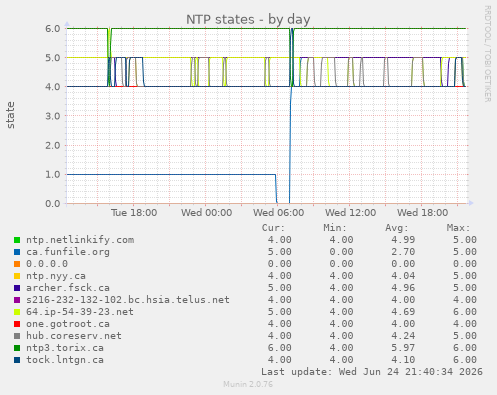The height and width of the screenshot is (395, 497).
Task: Click the 3.0 y-axis tick label
Action: [x=53, y=116]
